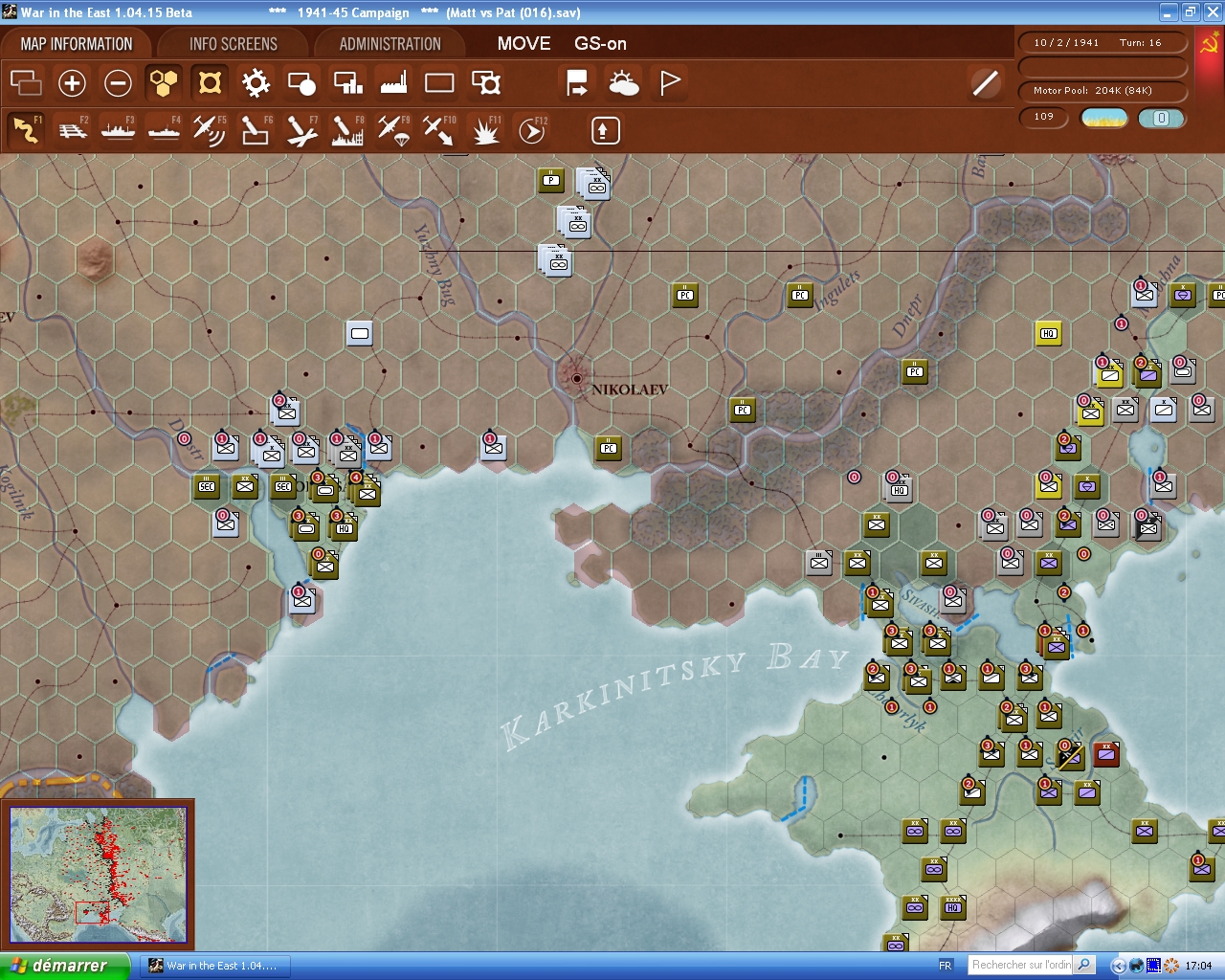The width and height of the screenshot is (1225, 980).
Task: Click the blue pill showing 0
Action: (1161, 118)
